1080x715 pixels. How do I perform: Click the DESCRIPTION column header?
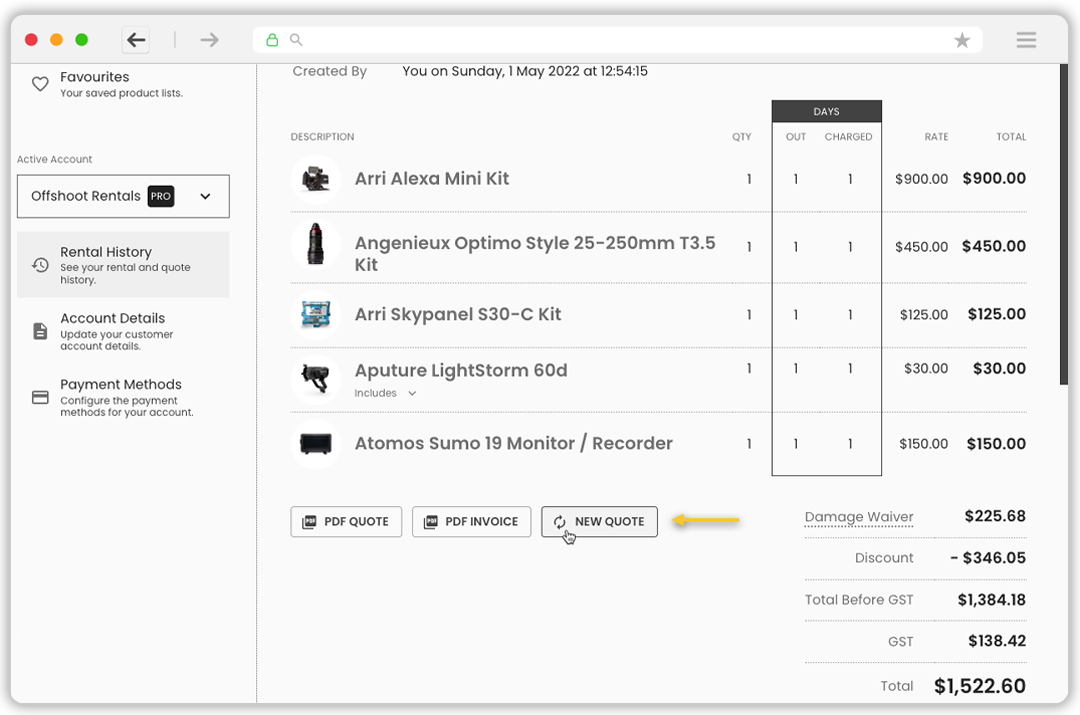(322, 137)
